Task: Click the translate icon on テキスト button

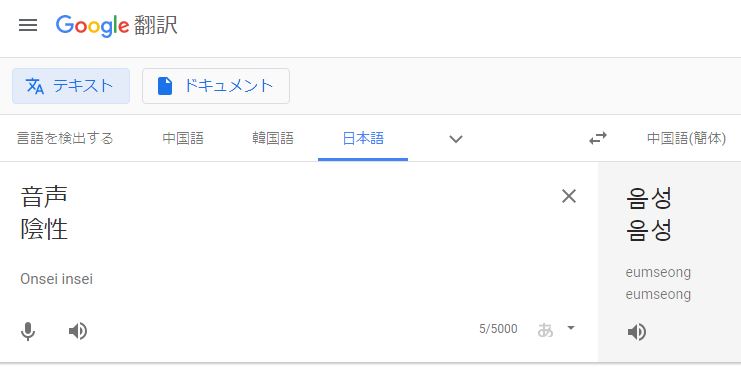Action: coord(34,86)
